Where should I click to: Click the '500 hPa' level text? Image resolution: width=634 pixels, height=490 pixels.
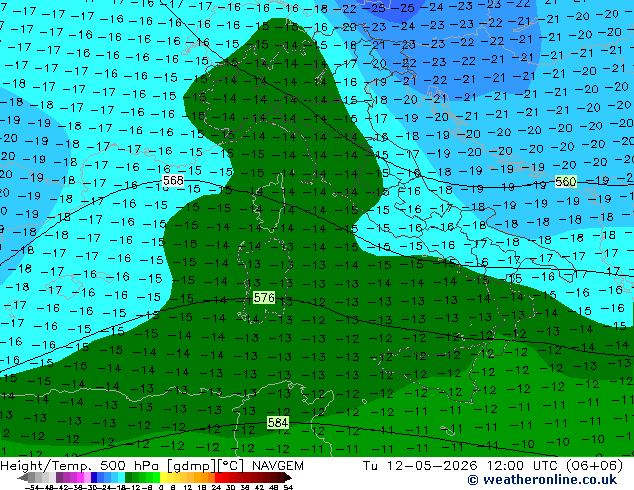pos(130,466)
